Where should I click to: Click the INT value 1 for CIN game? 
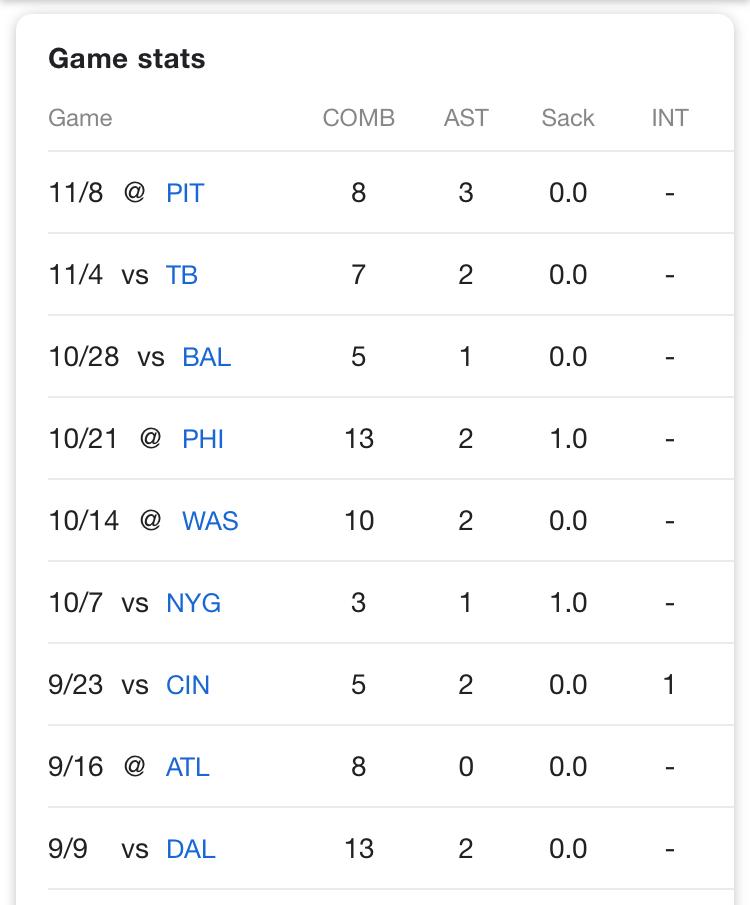pos(669,685)
